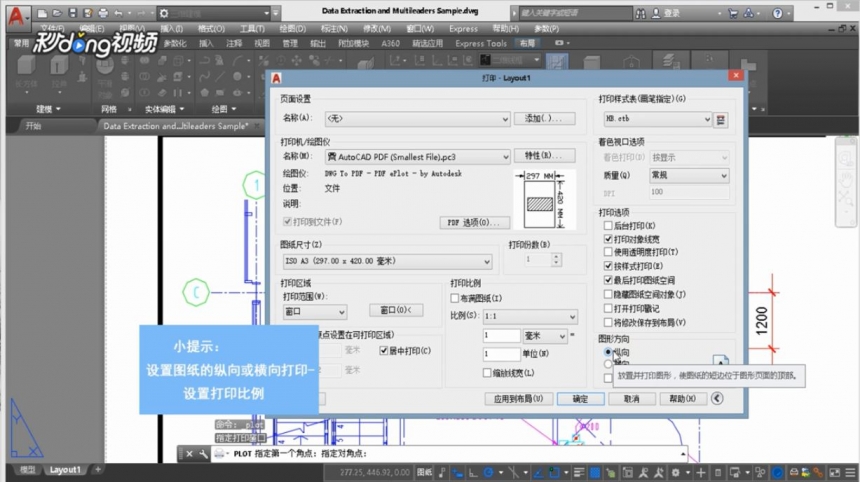Open the 比例(S) 1:1 scale dropdown
This screenshot has width=860, height=482.
click(x=530, y=316)
